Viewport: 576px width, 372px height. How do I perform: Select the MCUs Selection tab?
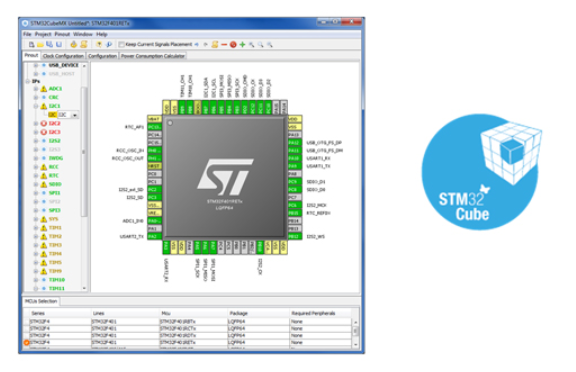click(x=41, y=301)
